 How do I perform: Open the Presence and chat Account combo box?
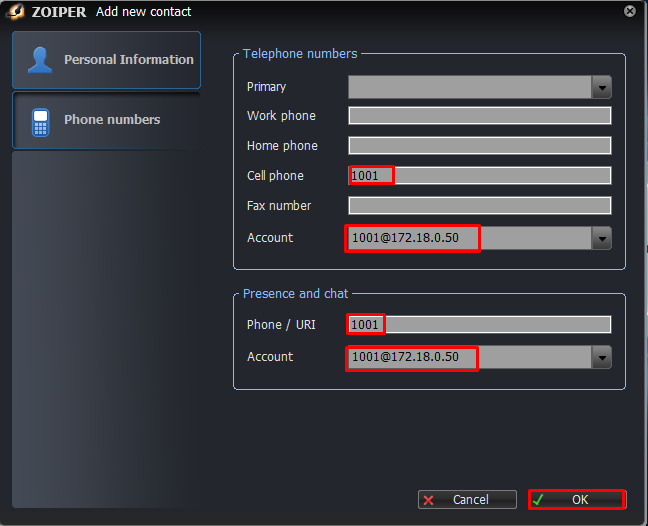pos(480,357)
